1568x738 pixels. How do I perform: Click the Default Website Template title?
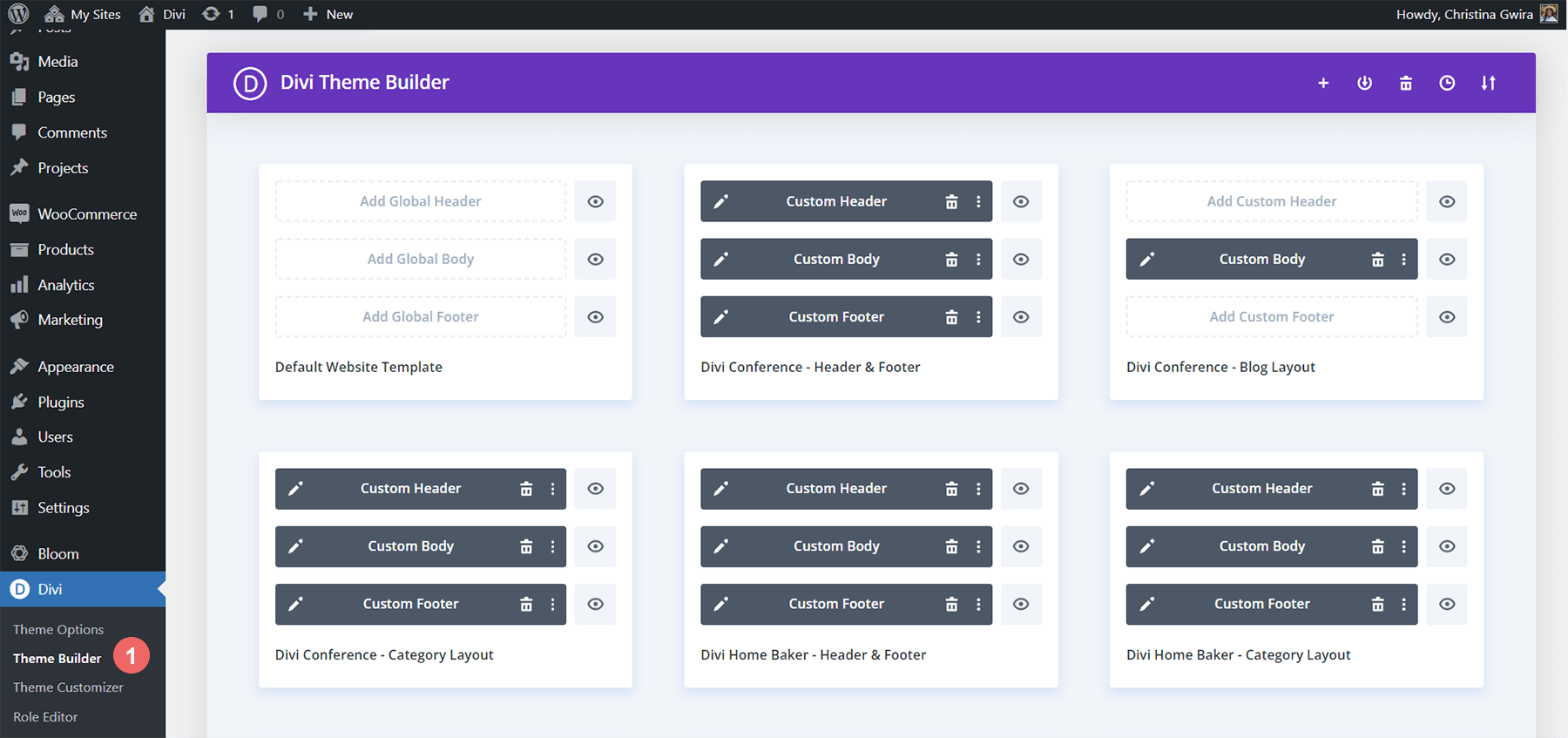click(359, 367)
